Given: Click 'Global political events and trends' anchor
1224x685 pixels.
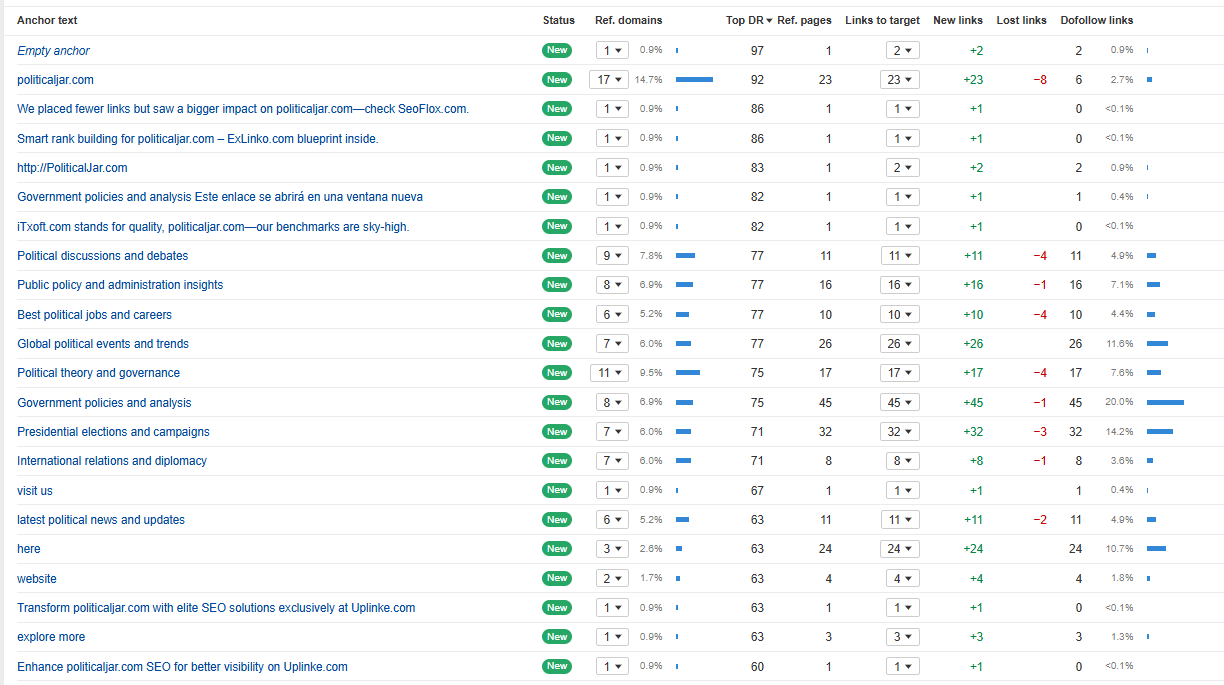Looking at the screenshot, I should click(103, 344).
